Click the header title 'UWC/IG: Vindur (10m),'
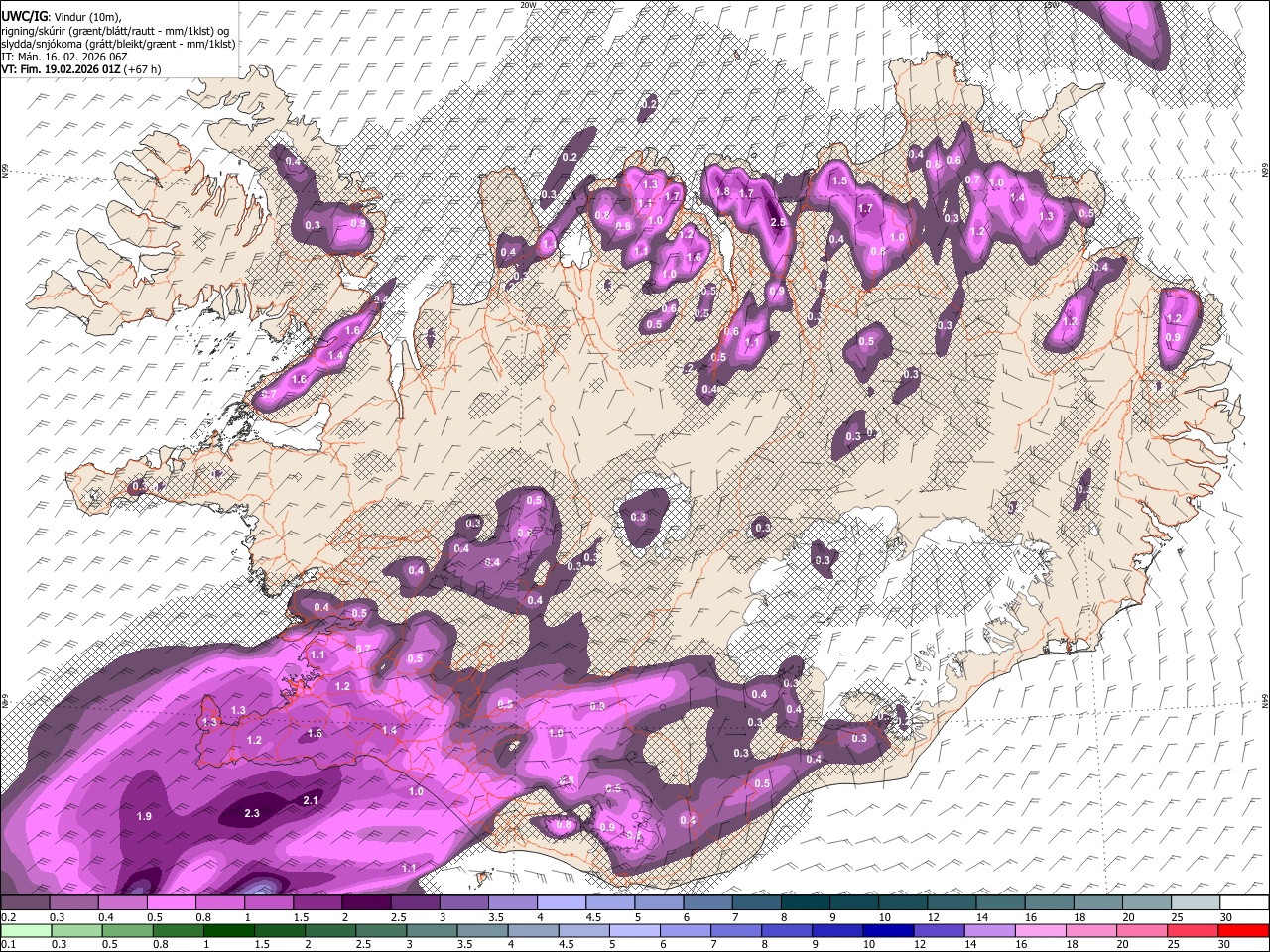The width and height of the screenshot is (1270, 952). point(62,15)
